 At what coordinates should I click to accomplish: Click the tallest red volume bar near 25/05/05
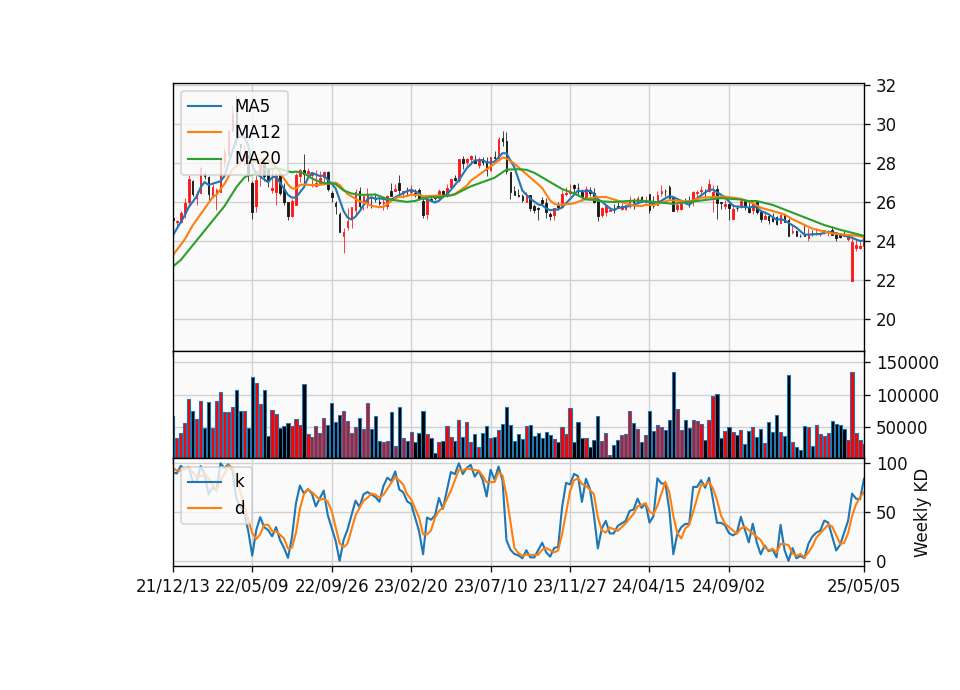tap(852, 415)
